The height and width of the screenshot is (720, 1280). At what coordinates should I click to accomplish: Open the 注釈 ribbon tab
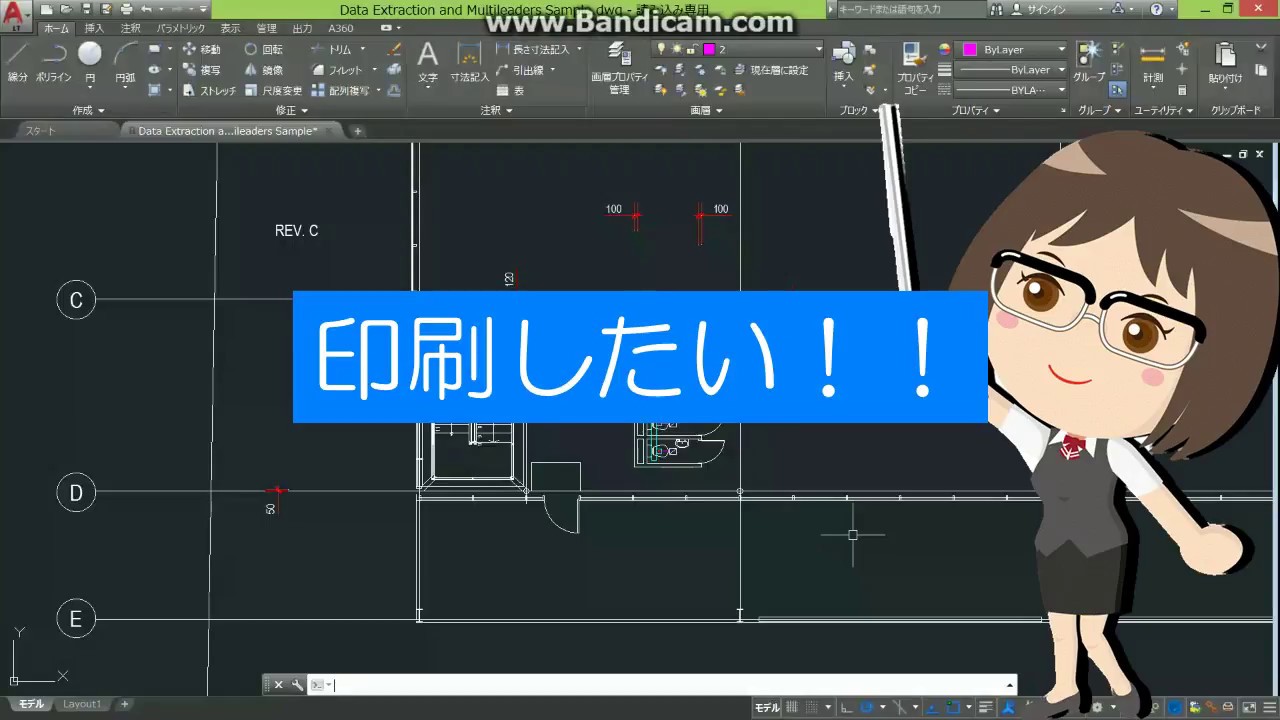coord(130,28)
